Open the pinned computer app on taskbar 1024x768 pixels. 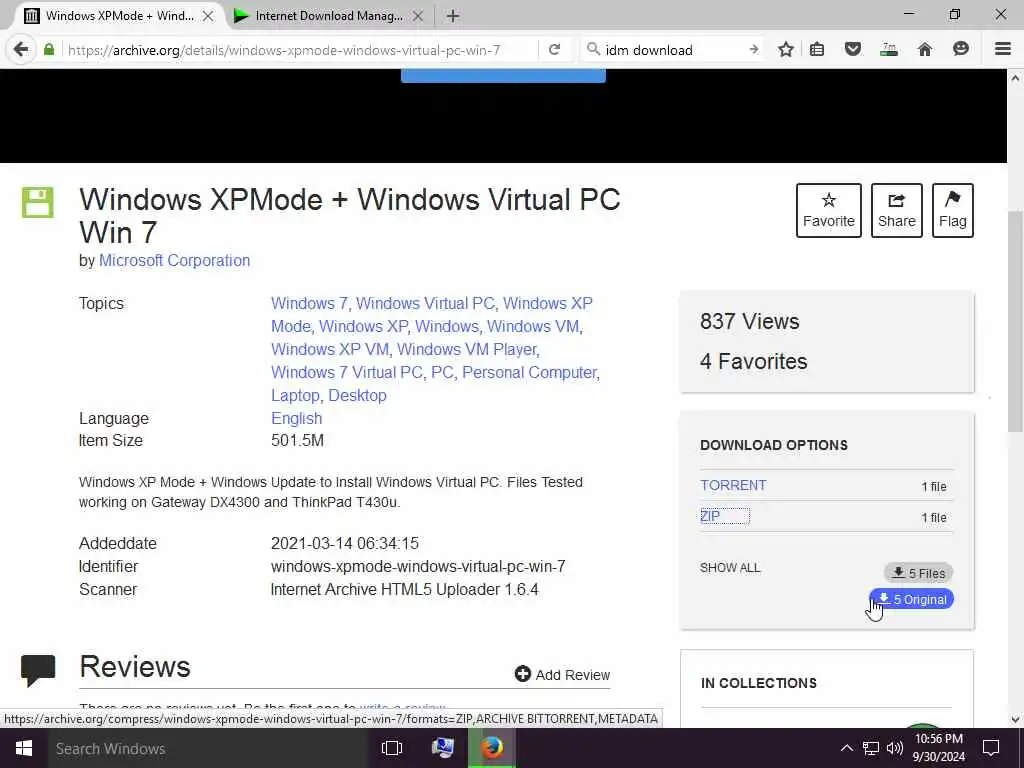coord(443,748)
